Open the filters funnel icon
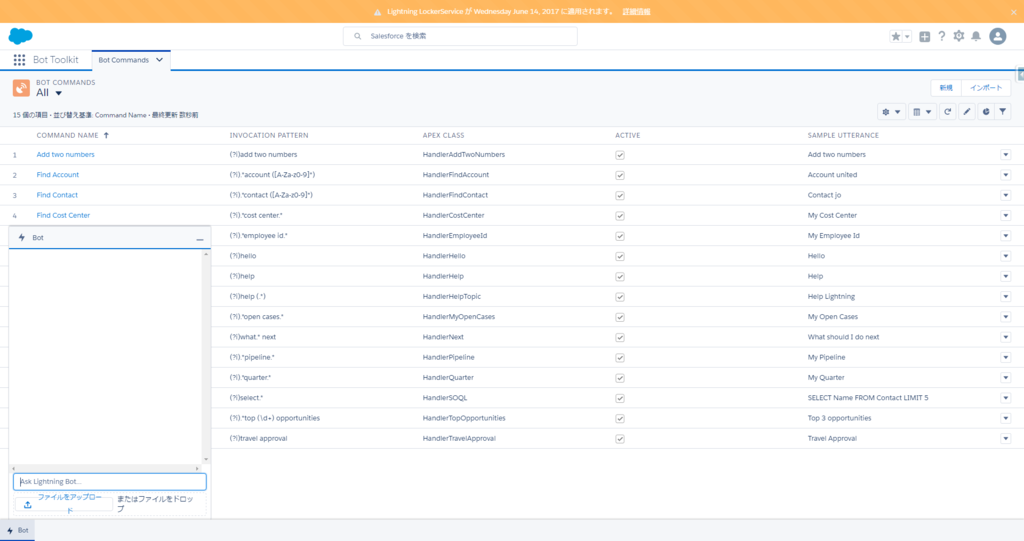1024x541 pixels. pyautogui.click(x=1002, y=112)
